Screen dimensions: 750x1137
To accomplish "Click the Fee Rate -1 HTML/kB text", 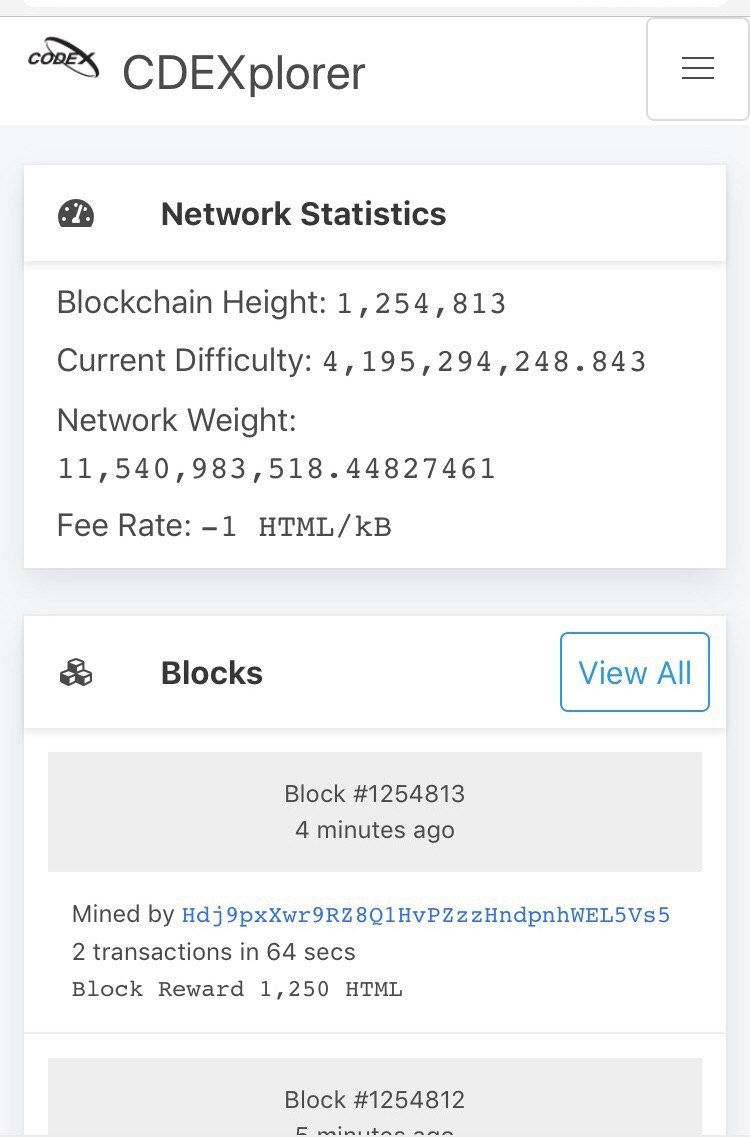I will [224, 526].
